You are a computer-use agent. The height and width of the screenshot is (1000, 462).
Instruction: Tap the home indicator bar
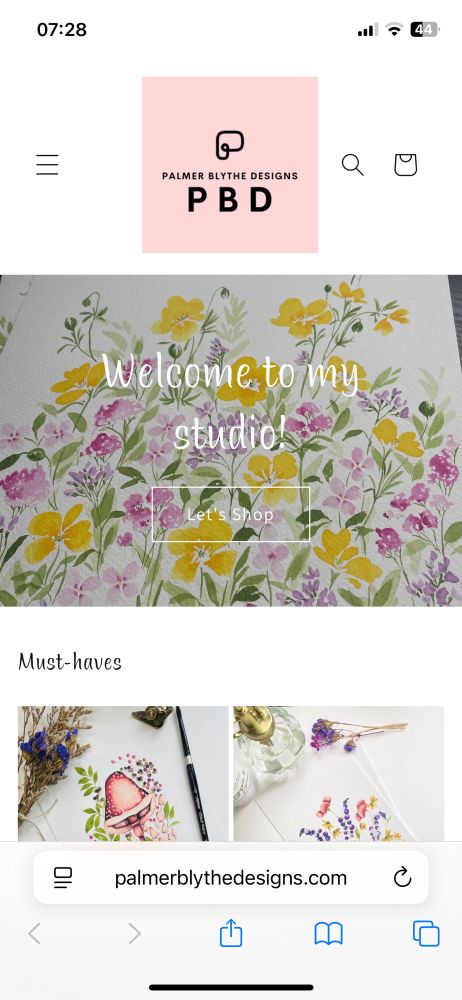[x=231, y=987]
